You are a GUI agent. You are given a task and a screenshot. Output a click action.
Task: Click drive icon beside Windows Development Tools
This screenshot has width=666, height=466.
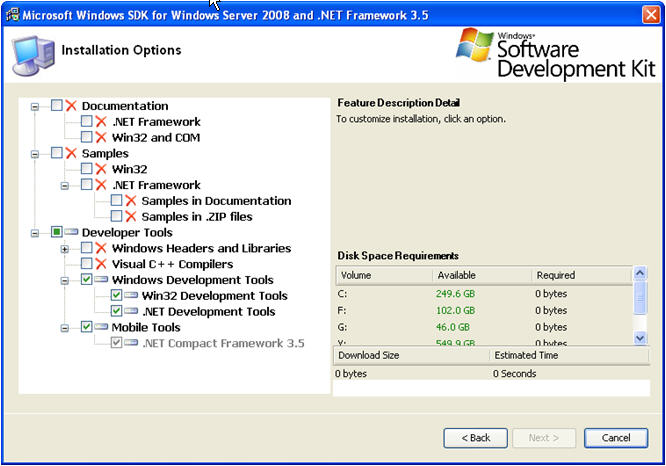pyautogui.click(x=101, y=280)
